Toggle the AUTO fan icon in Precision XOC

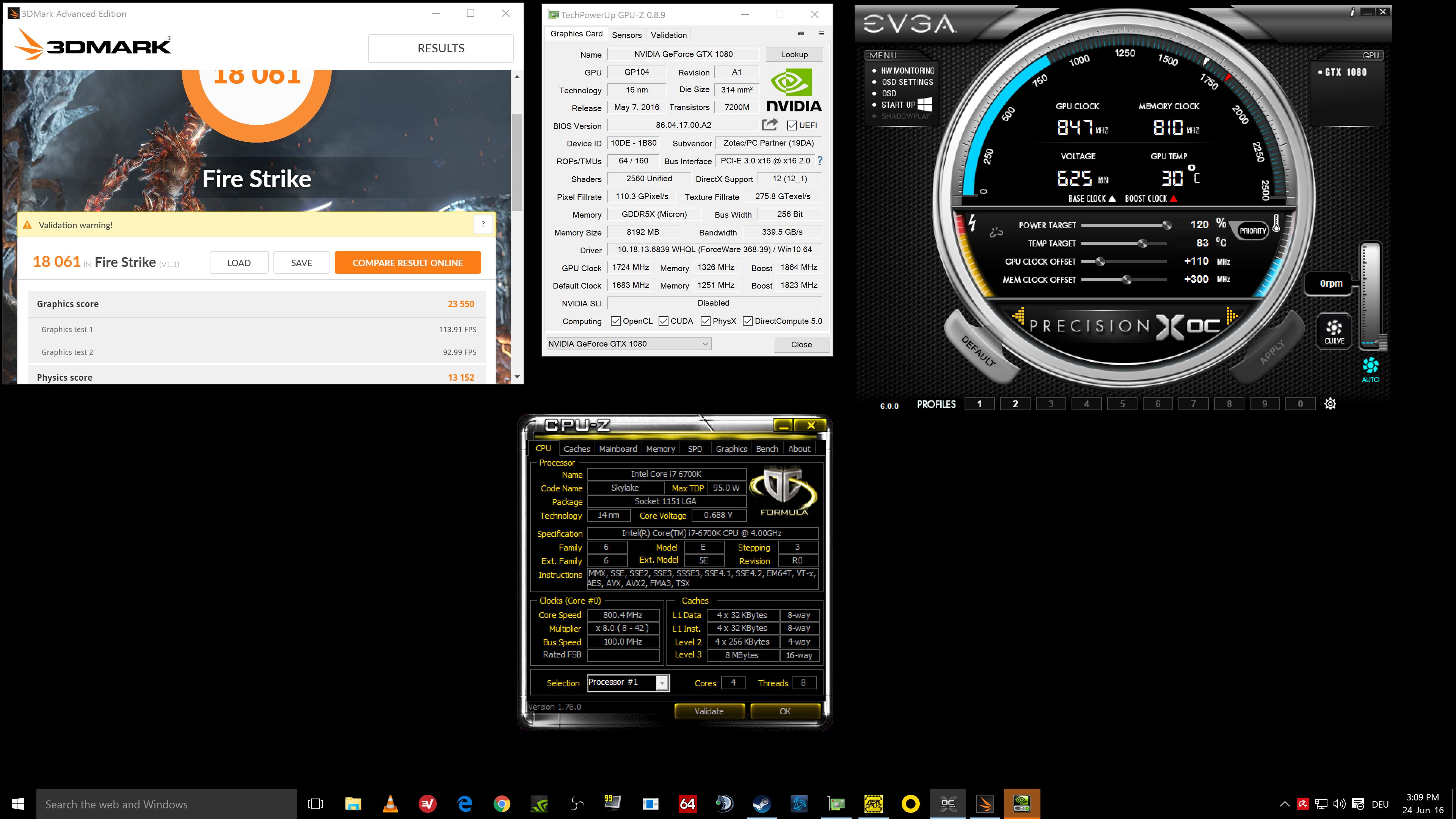[x=1370, y=370]
